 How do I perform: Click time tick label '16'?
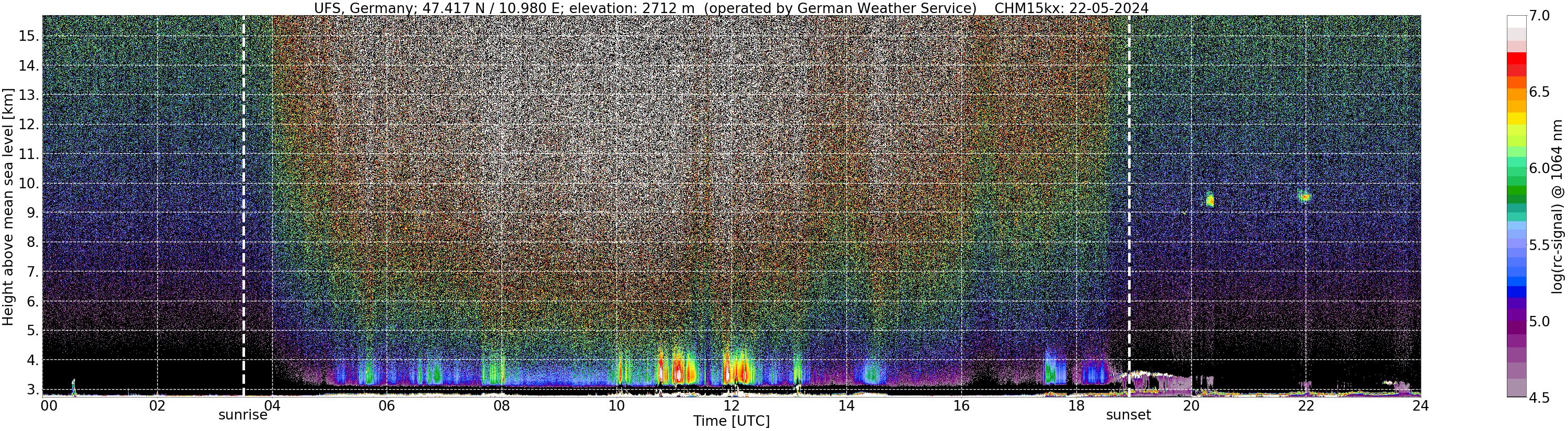click(960, 405)
